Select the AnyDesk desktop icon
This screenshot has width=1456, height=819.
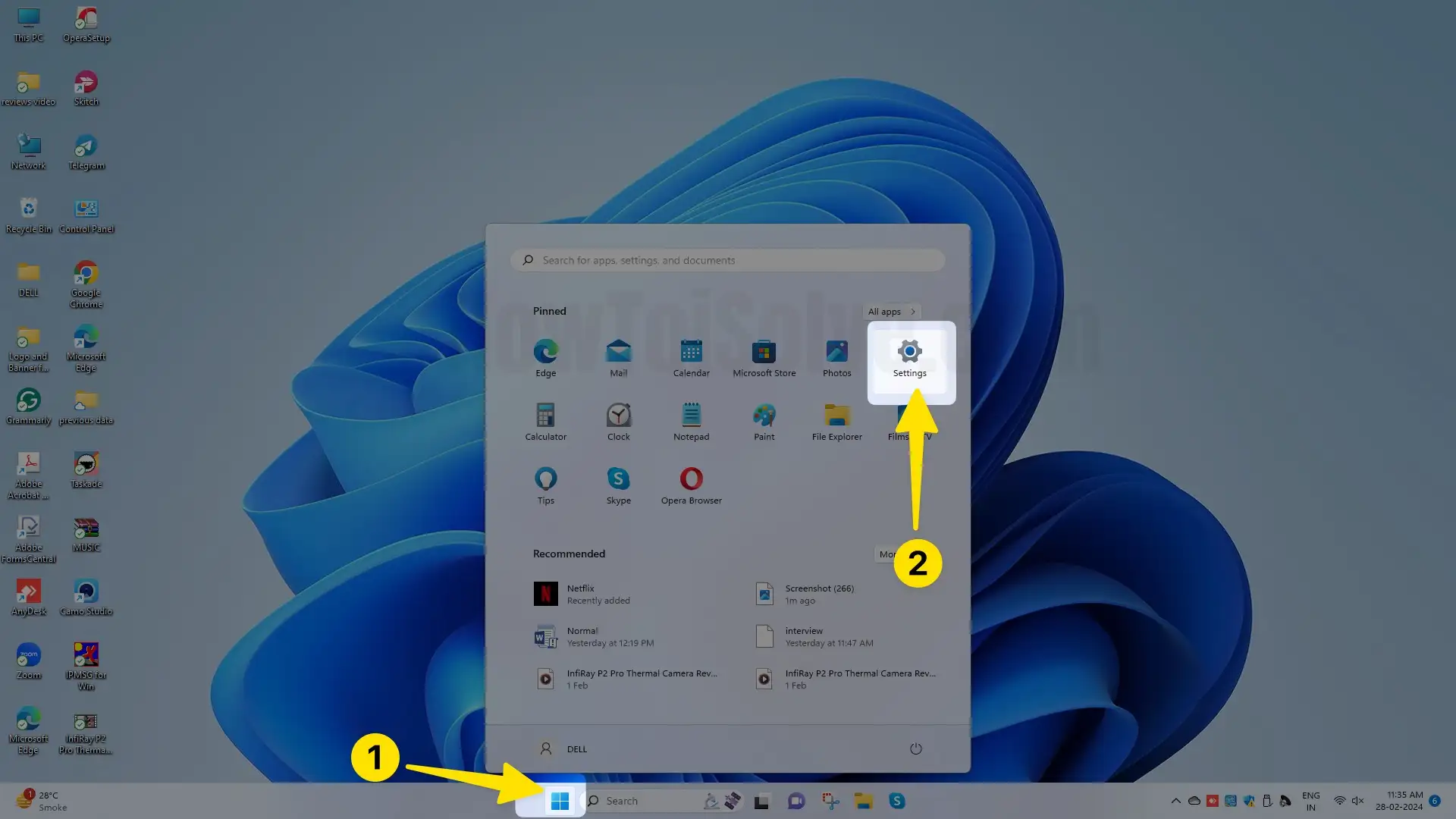point(29,598)
